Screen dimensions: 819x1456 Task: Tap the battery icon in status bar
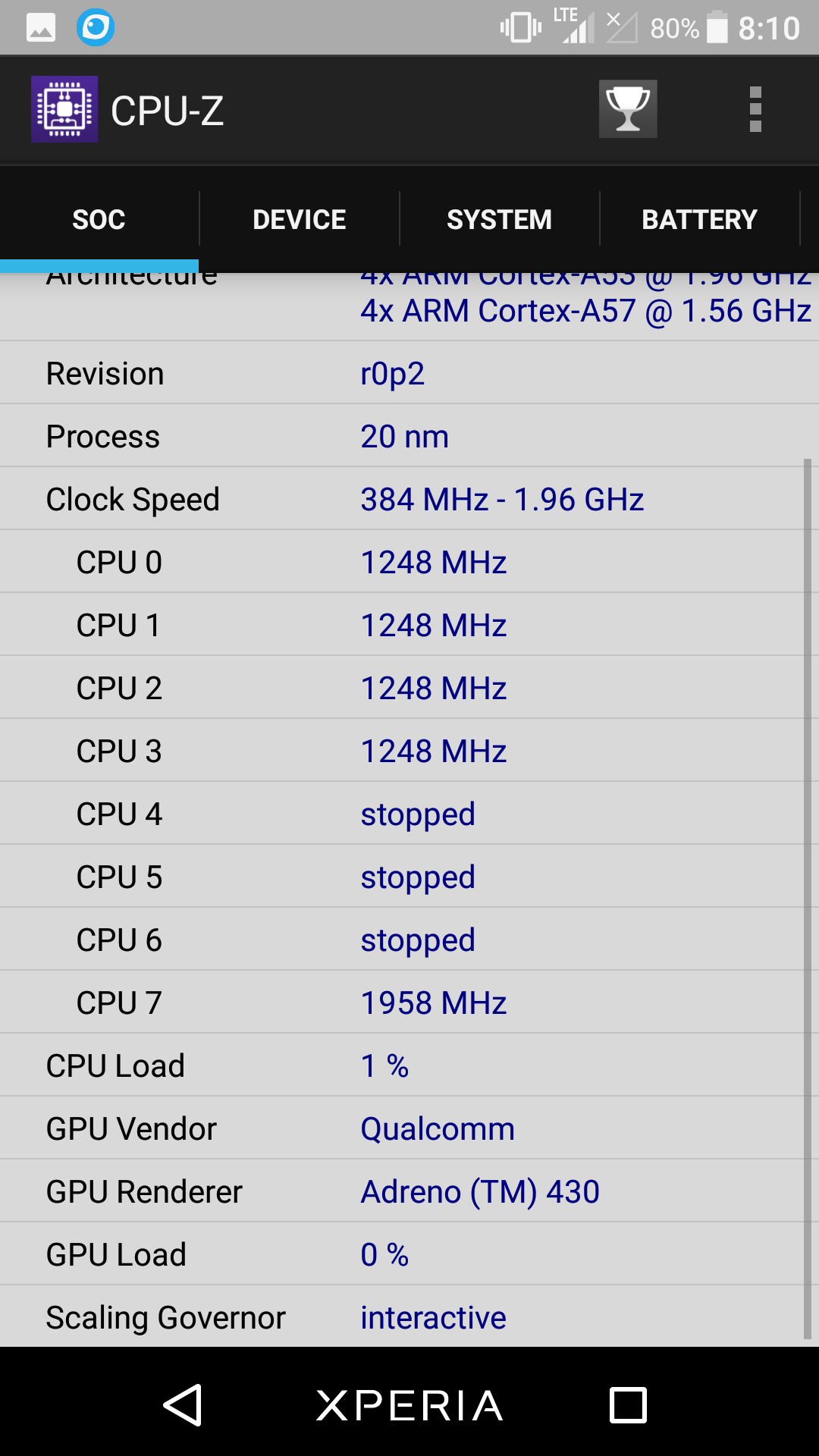pyautogui.click(x=717, y=28)
